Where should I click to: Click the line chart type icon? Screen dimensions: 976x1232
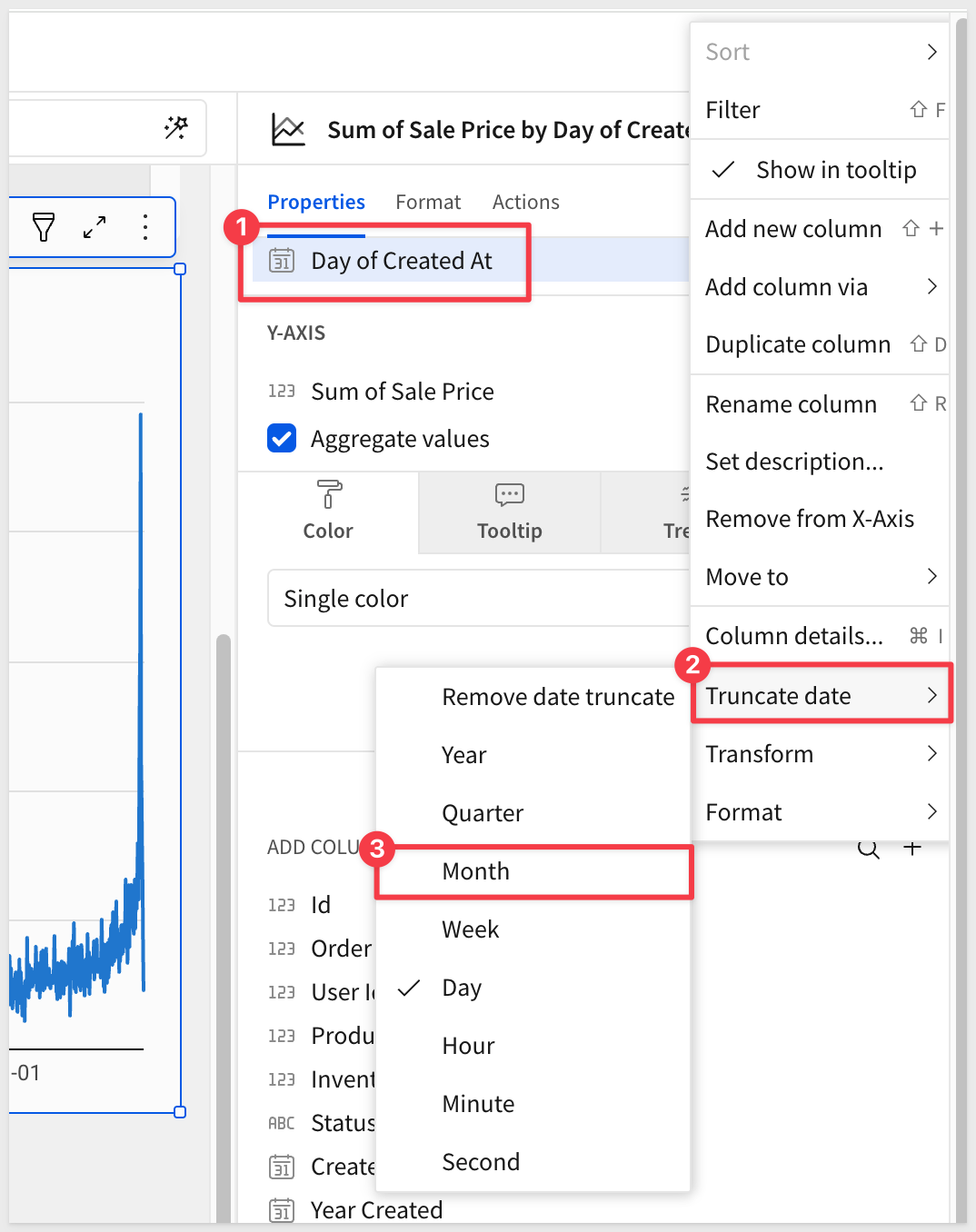(288, 130)
